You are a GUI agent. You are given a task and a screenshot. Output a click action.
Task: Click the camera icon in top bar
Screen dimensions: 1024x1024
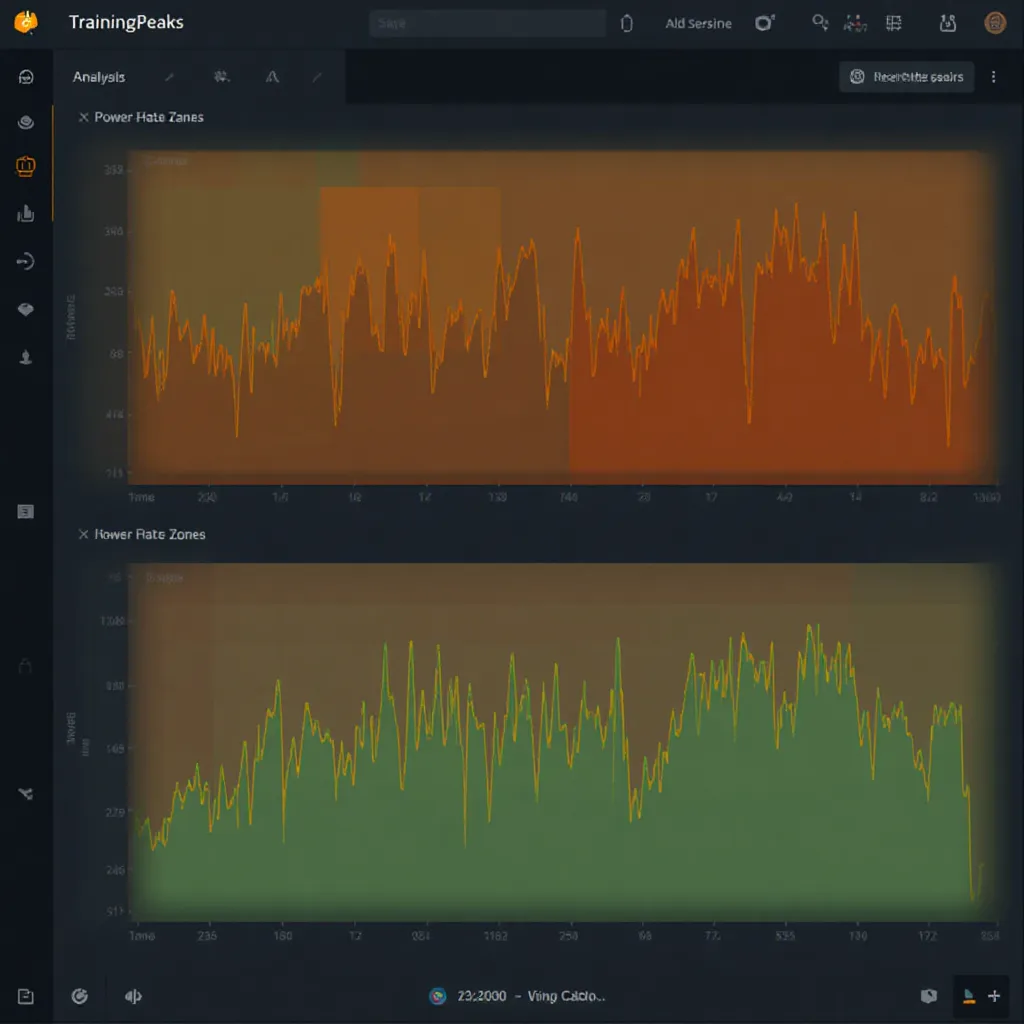[x=765, y=23]
